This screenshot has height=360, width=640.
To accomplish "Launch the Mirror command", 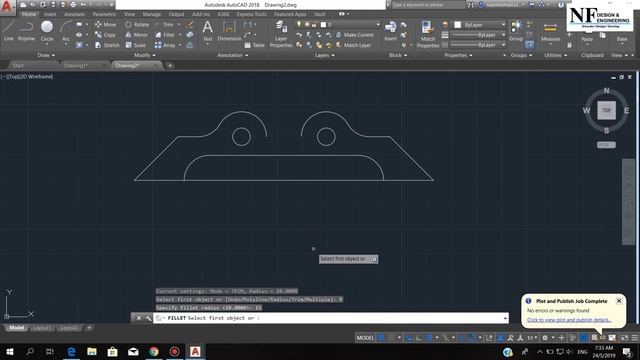I will click(136, 35).
